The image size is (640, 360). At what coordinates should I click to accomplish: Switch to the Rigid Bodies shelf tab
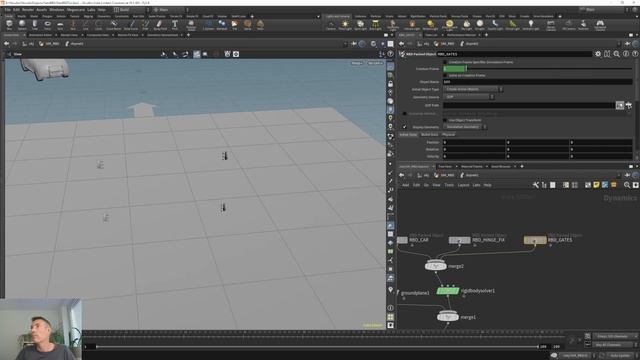pos(418,16)
